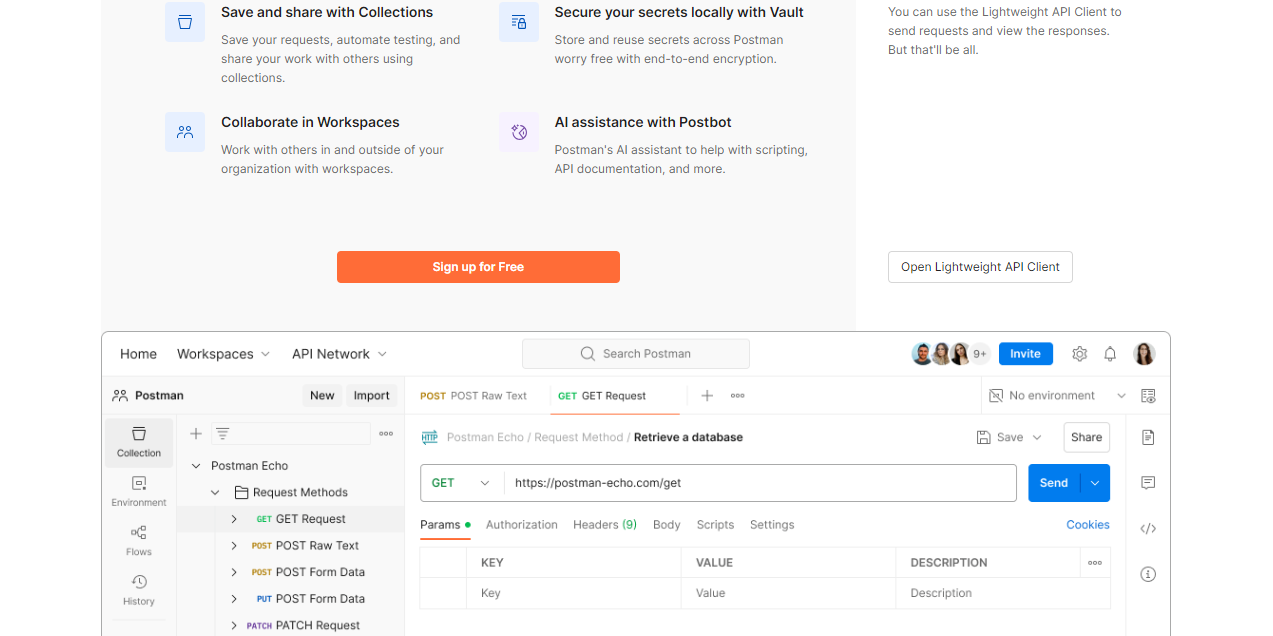Click the Cookies link
1273x636 pixels.
coord(1087,525)
